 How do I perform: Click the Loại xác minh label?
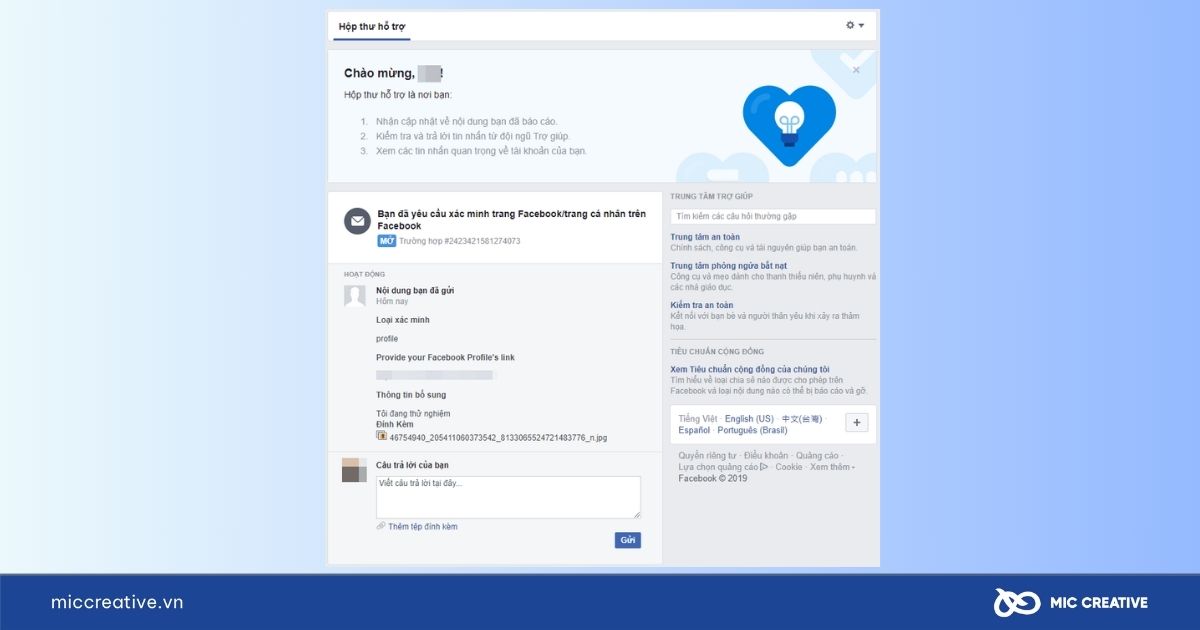coord(403,320)
